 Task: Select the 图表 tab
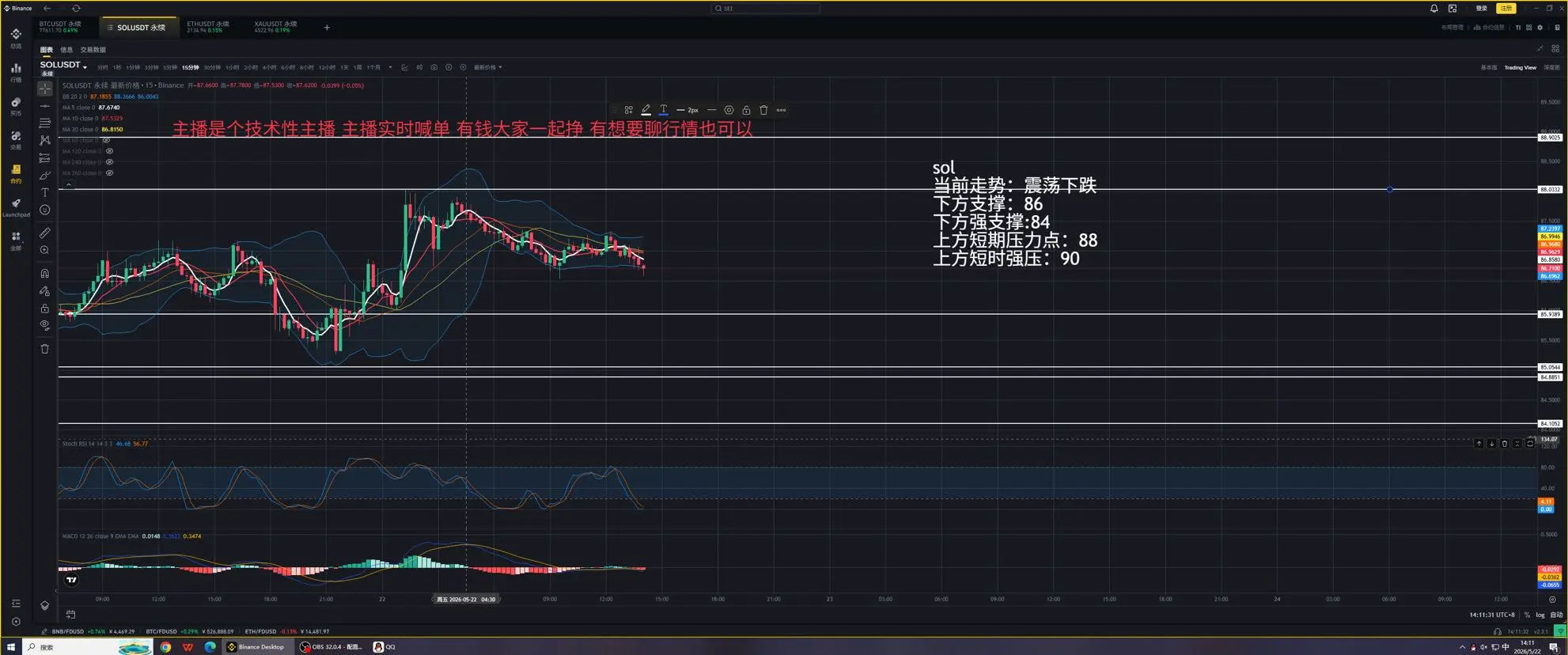(47, 50)
